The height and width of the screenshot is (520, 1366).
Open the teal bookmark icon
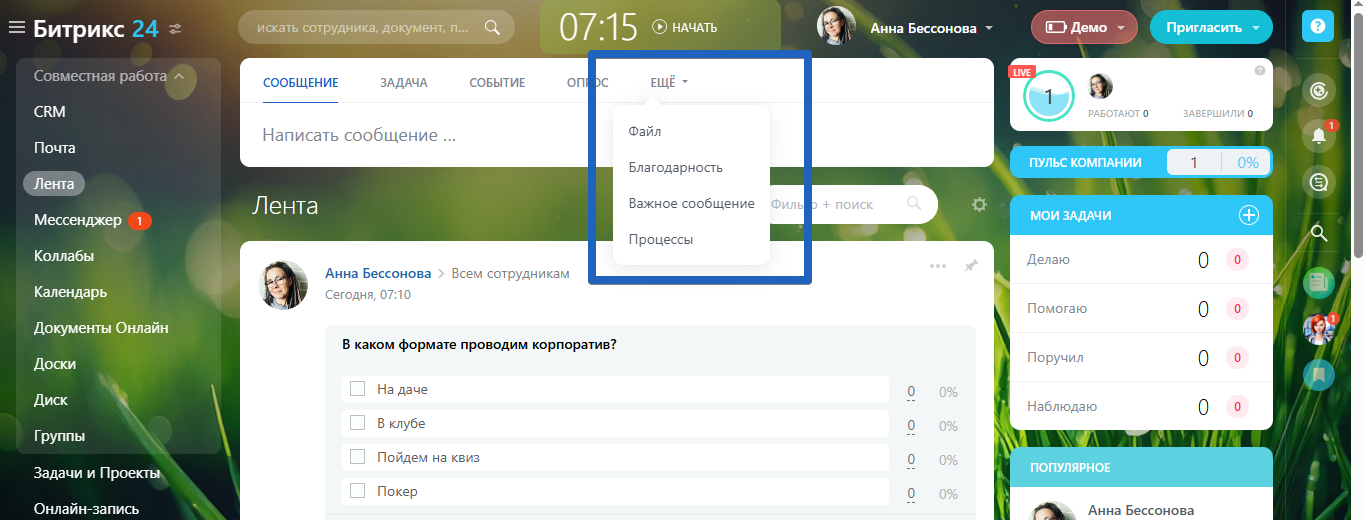(x=1319, y=375)
